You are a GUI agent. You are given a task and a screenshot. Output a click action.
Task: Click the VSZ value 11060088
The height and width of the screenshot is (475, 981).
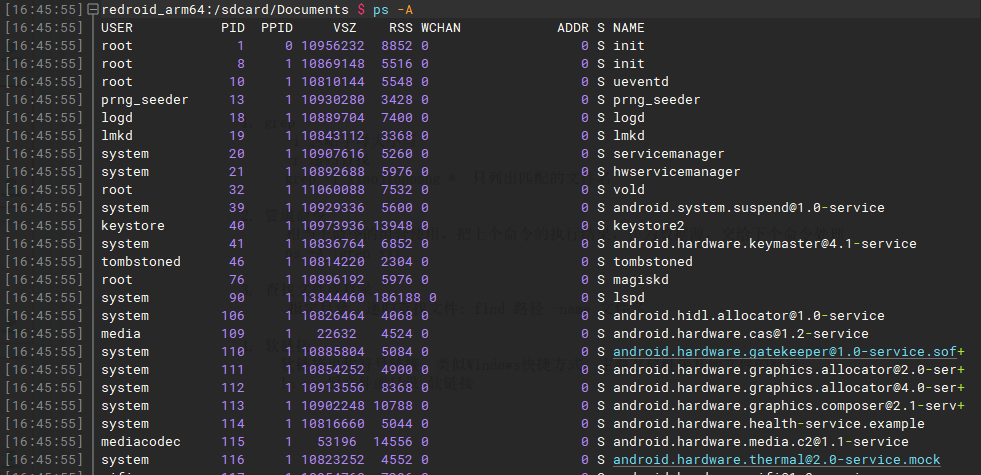(333, 190)
